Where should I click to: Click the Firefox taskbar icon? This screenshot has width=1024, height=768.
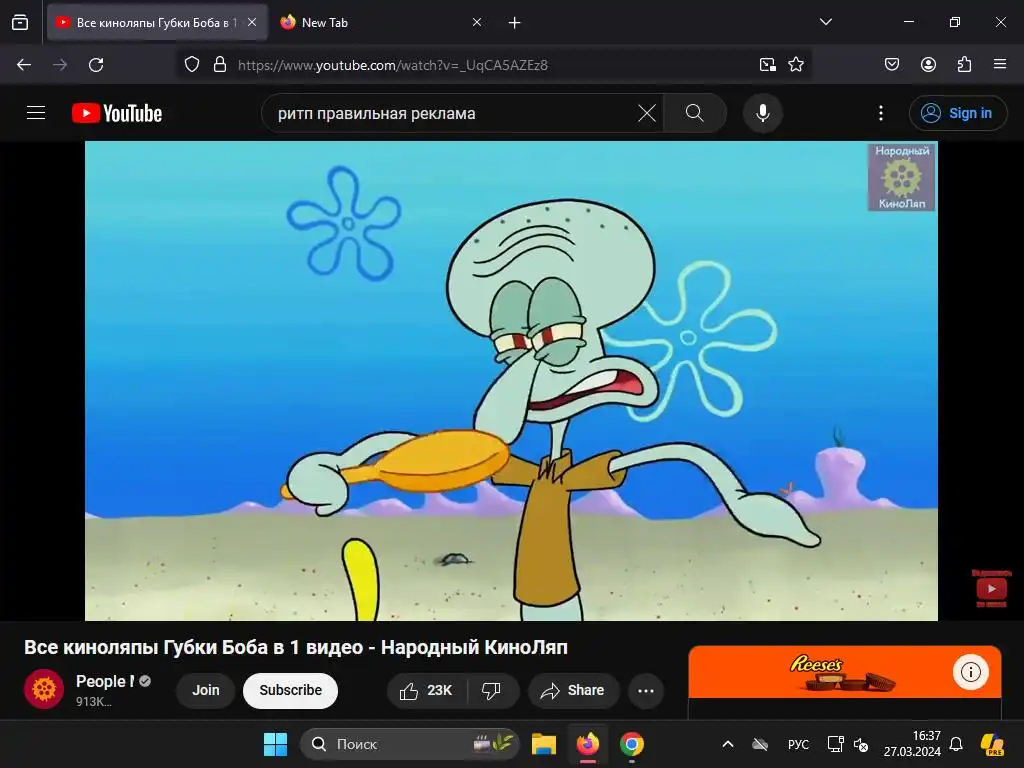(588, 744)
